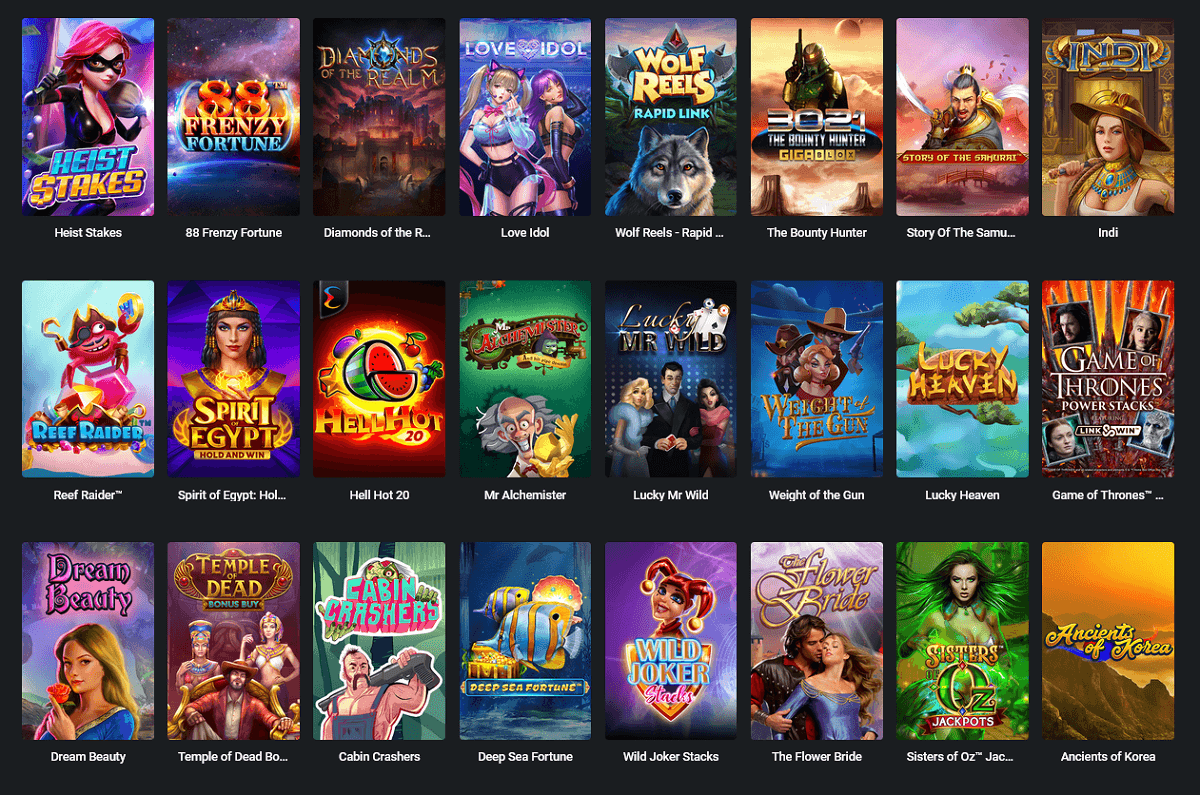Click the Spirit of Egypt cover image
This screenshot has height=795, width=1200.
point(234,379)
